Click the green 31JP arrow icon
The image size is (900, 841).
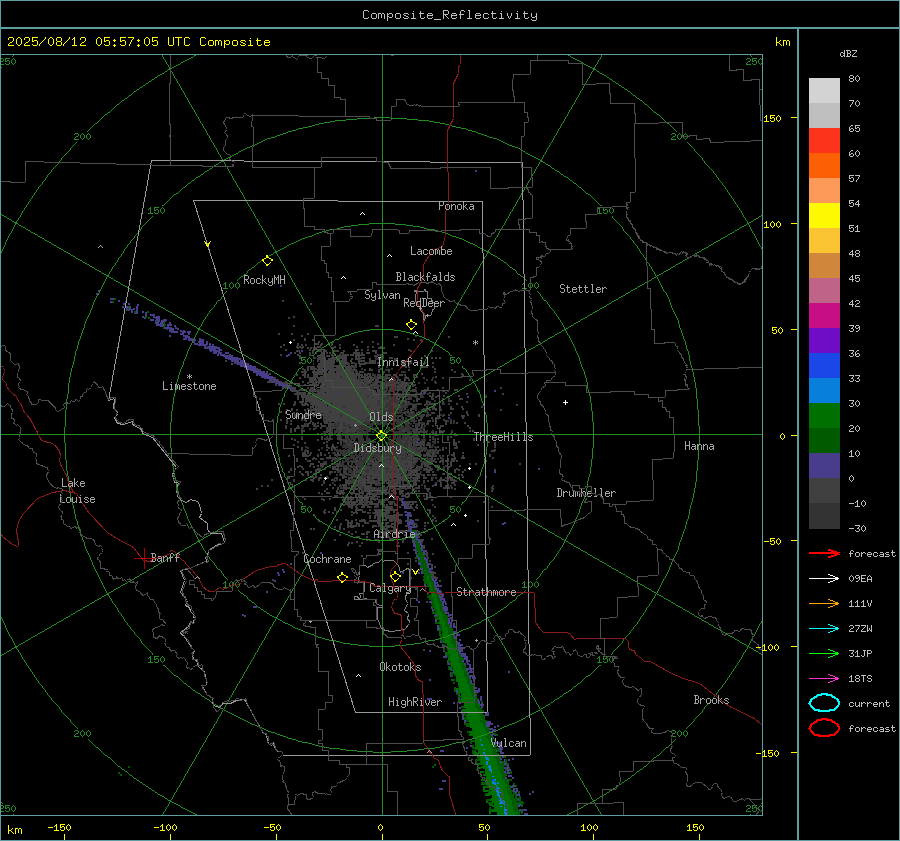tap(824, 653)
